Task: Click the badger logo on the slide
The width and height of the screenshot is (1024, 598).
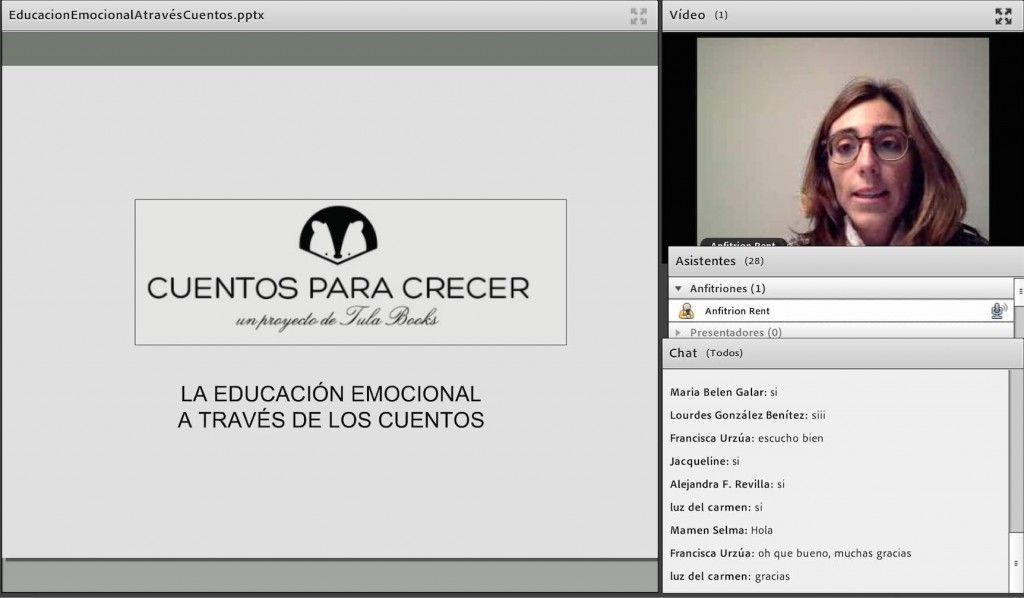Action: (338, 234)
